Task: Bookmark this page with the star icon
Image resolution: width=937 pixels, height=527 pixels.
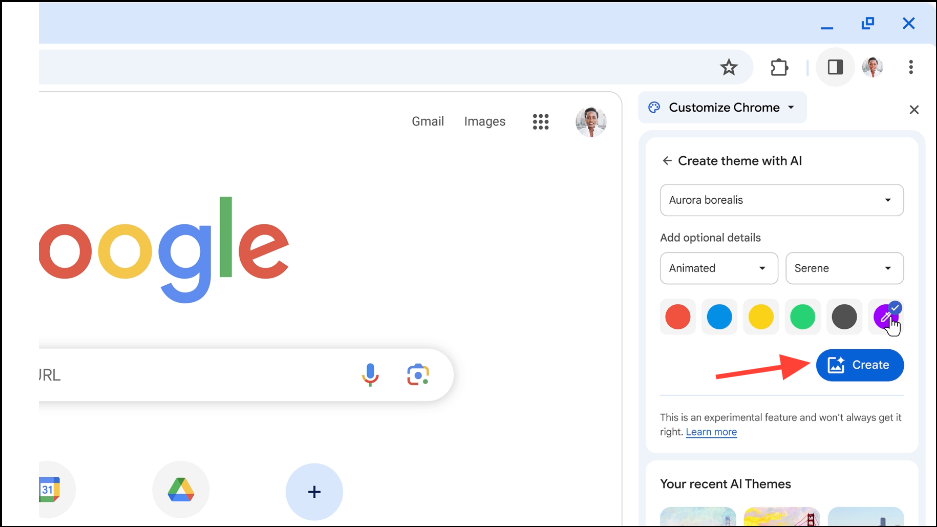Action: (728, 68)
